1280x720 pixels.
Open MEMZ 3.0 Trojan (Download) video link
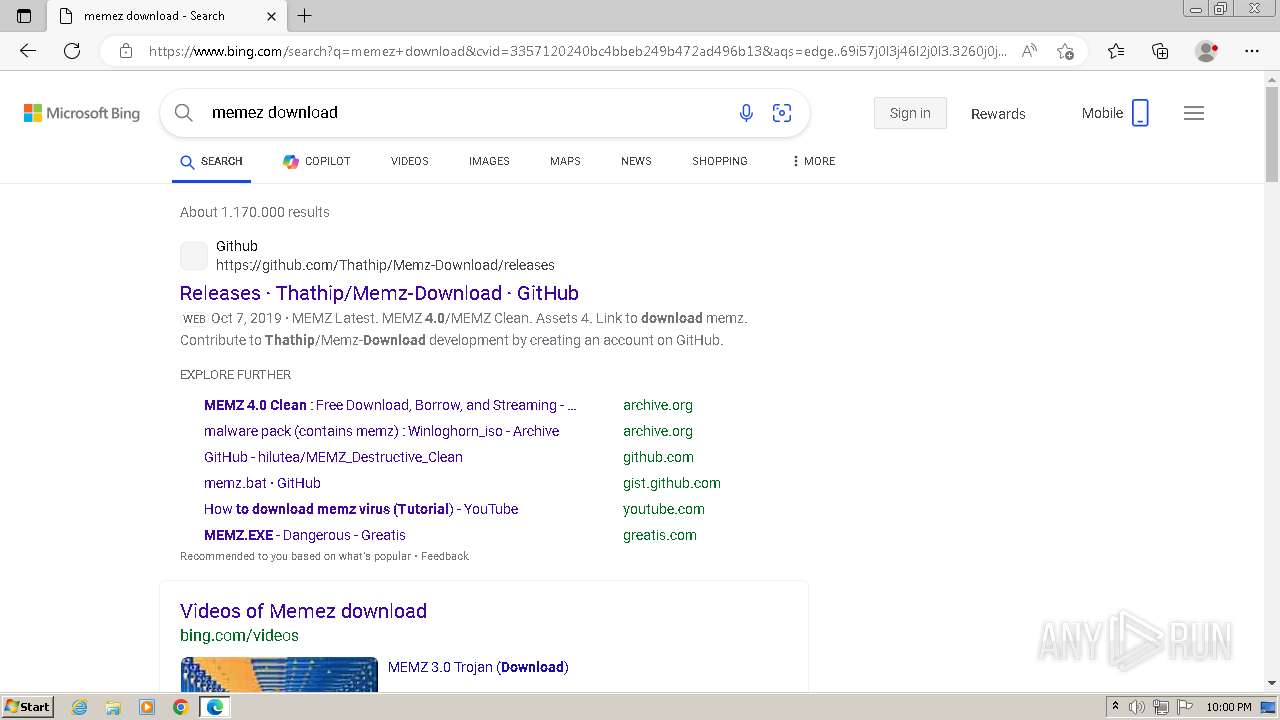[x=478, y=667]
